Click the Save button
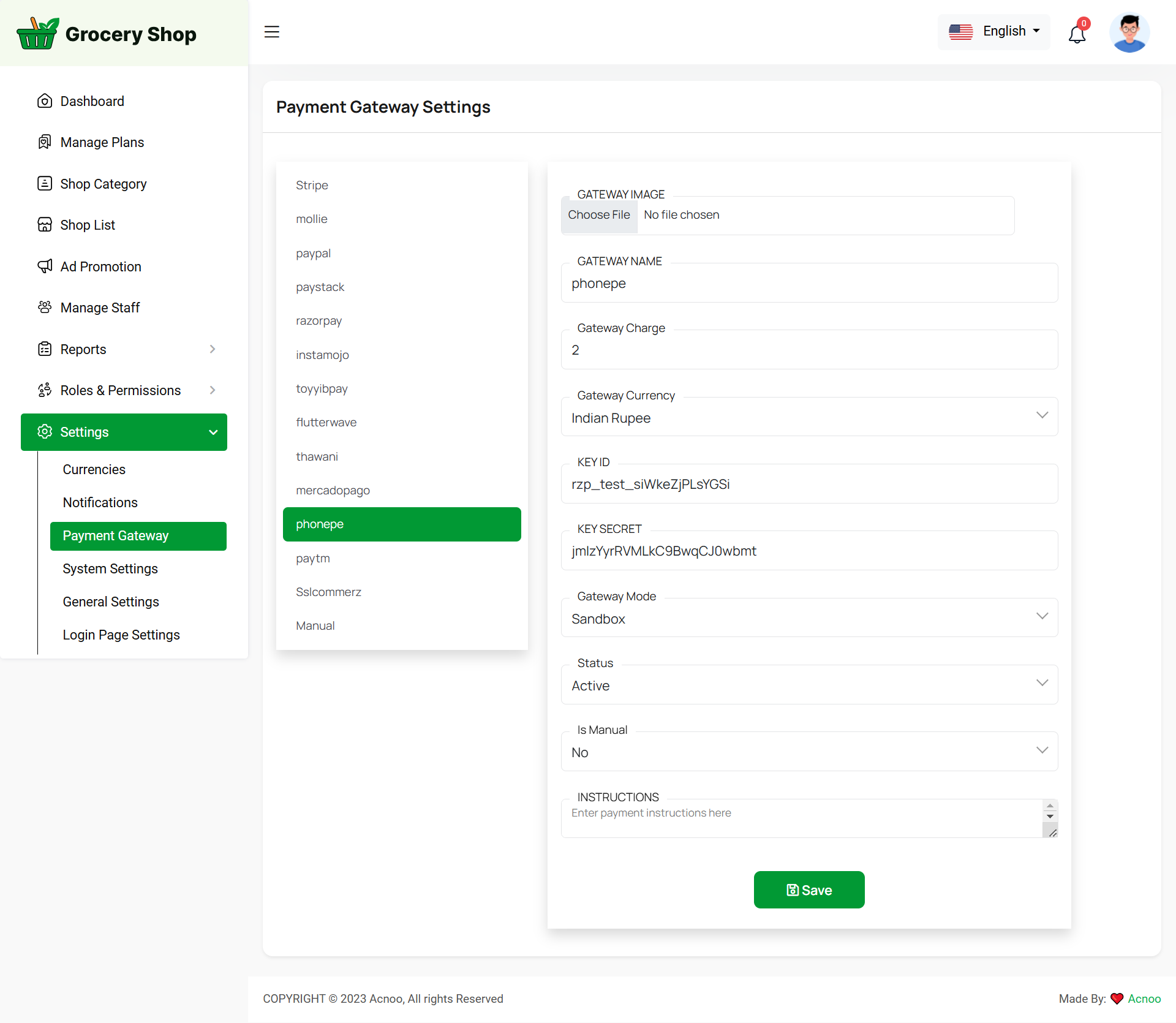 [809, 889]
